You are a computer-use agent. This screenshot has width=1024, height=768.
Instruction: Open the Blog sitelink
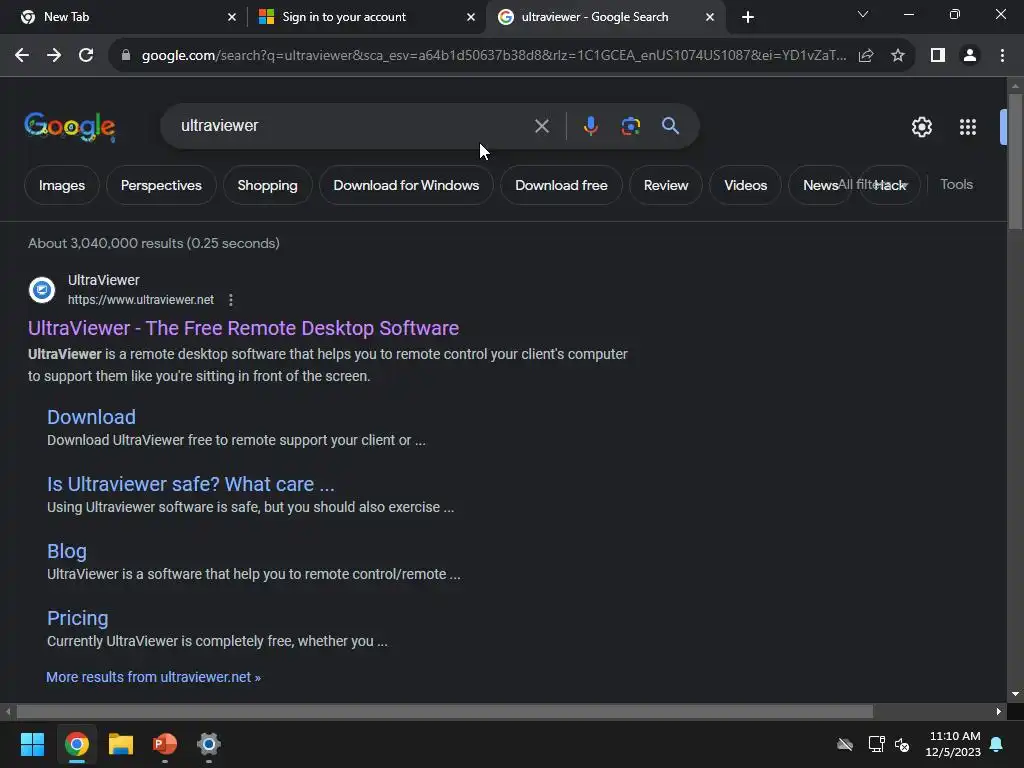click(67, 551)
